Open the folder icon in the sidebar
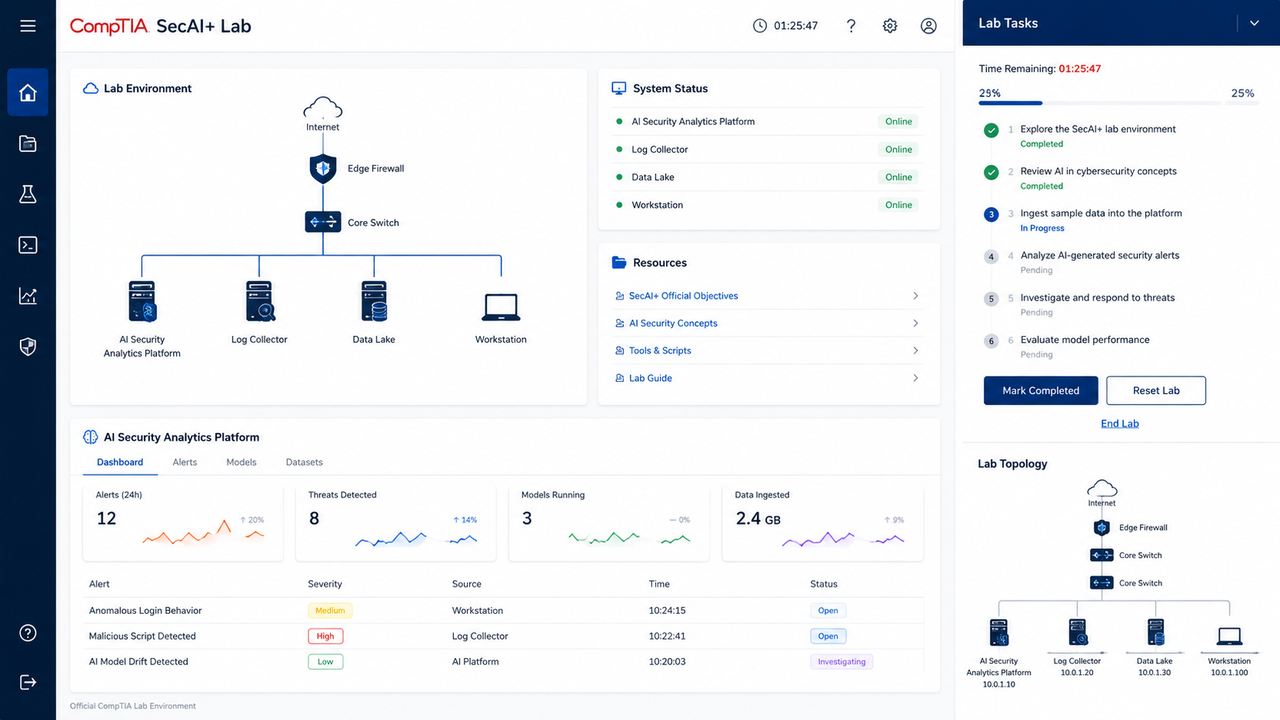1280x720 pixels. point(28,144)
